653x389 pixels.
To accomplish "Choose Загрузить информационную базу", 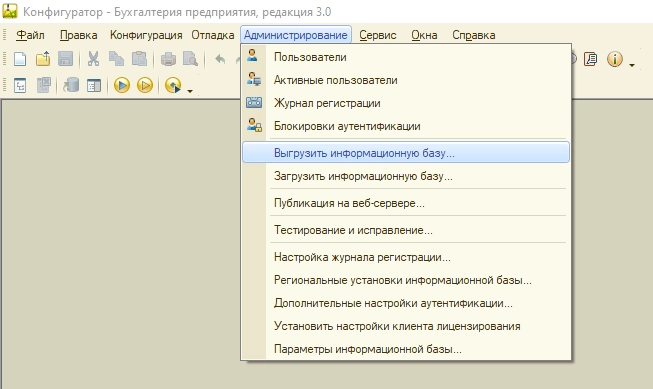I will click(406, 176).
